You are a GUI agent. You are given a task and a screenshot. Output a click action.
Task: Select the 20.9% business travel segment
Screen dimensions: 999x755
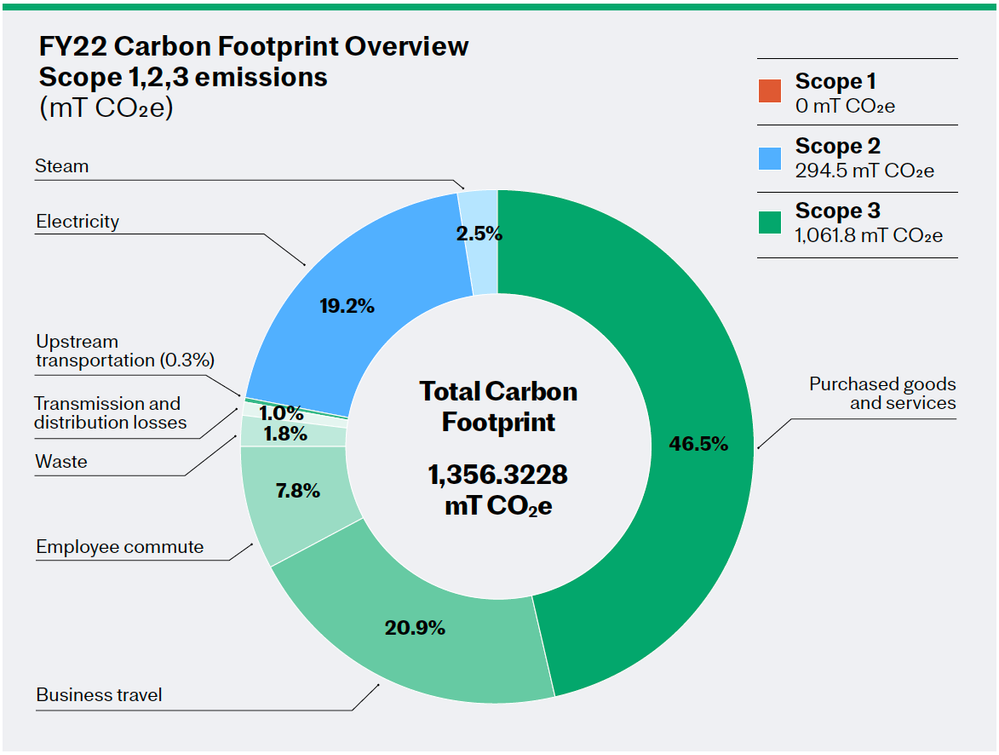click(x=414, y=628)
